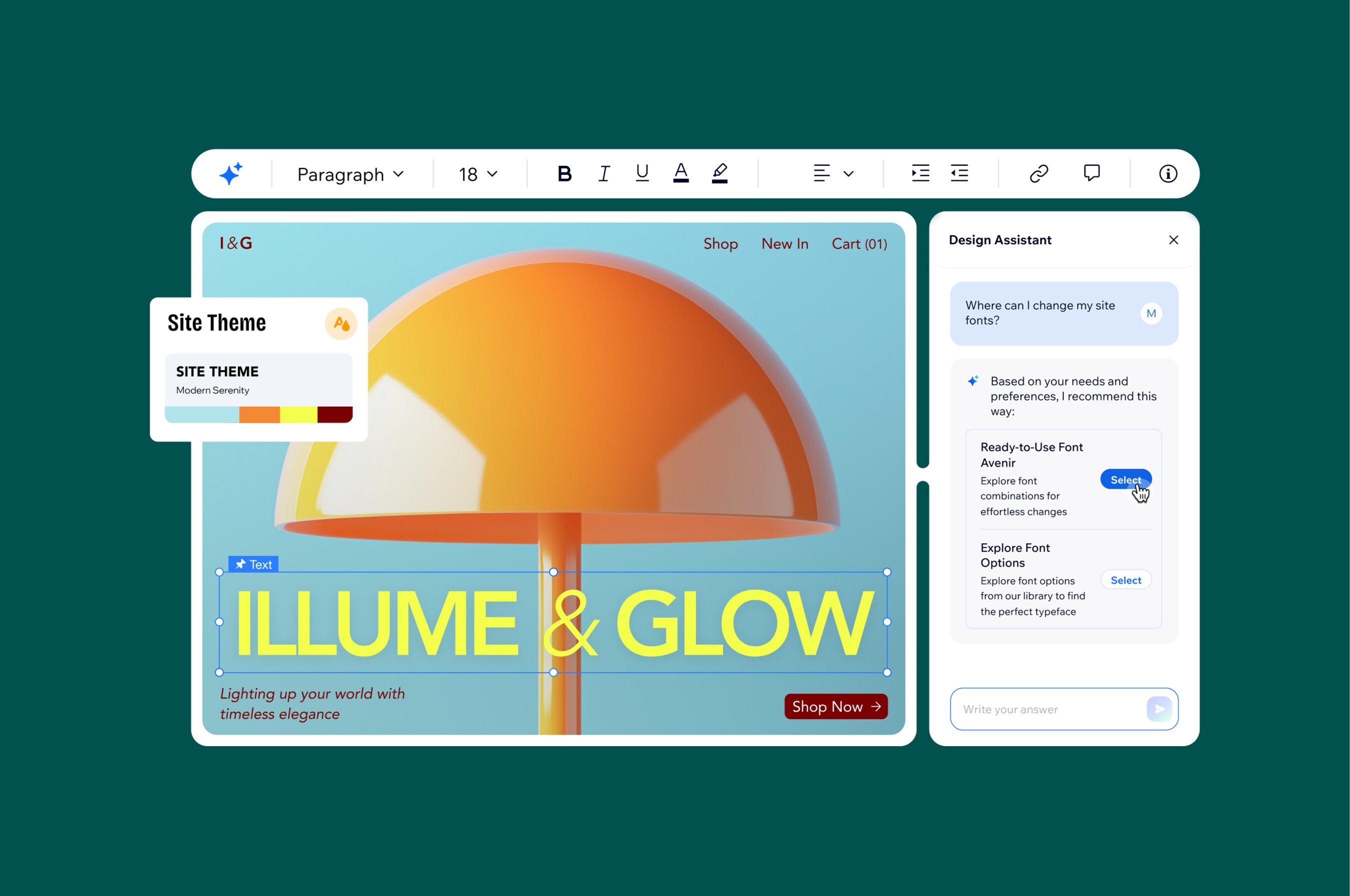
Task: Pick the light blue theme swatch
Action: 202,414
